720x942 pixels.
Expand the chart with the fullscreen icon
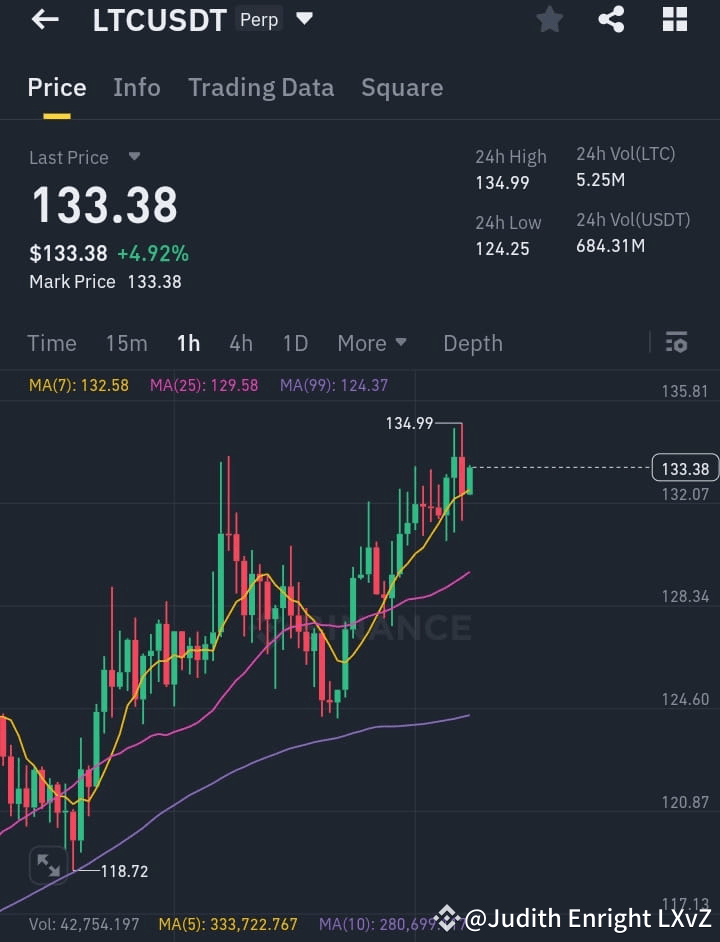[x=48, y=865]
